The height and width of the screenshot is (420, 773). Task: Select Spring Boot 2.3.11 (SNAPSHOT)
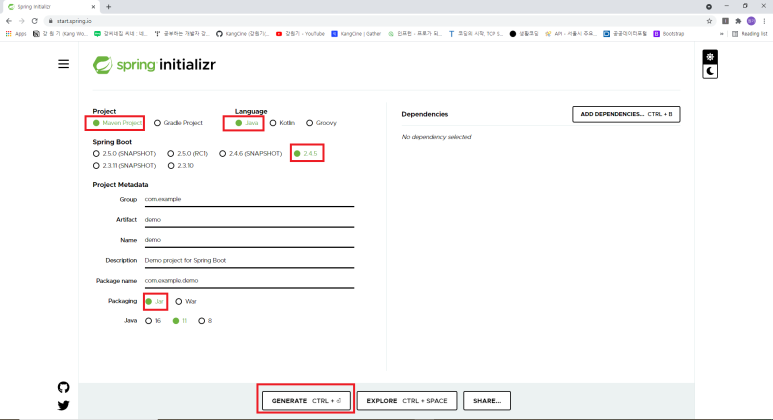click(124, 166)
